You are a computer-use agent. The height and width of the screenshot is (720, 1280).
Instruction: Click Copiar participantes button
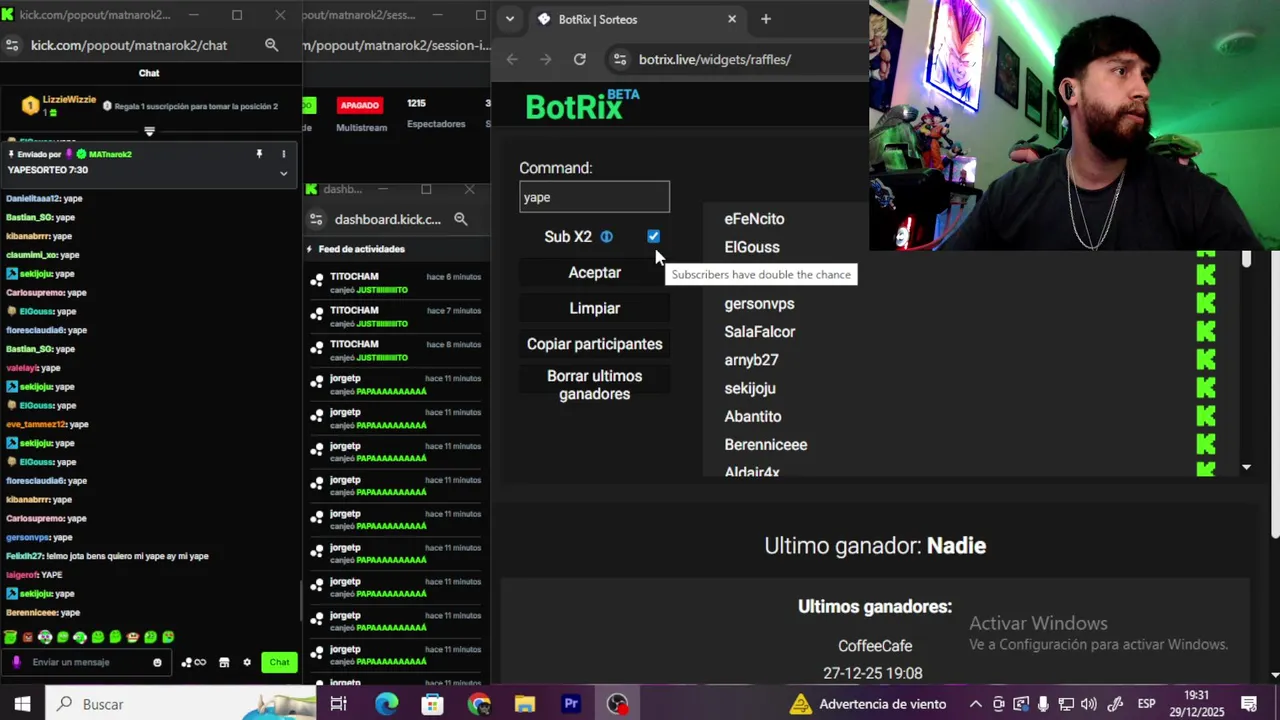[594, 344]
